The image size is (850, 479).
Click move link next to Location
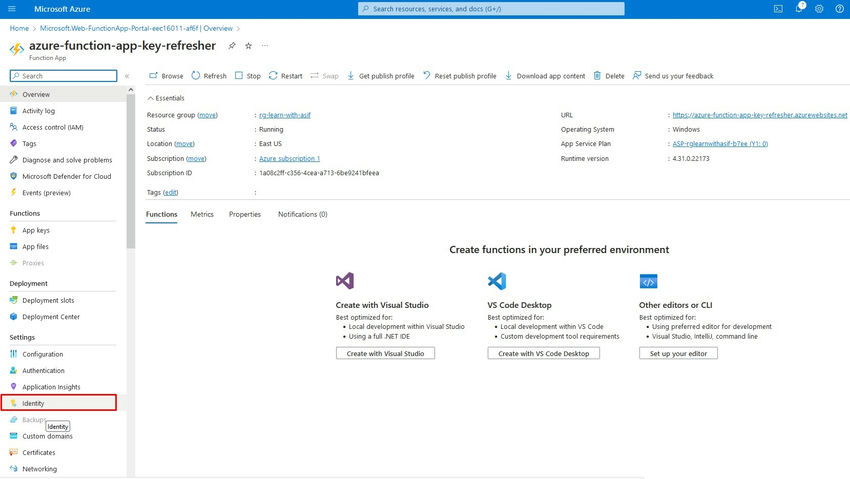pos(184,144)
